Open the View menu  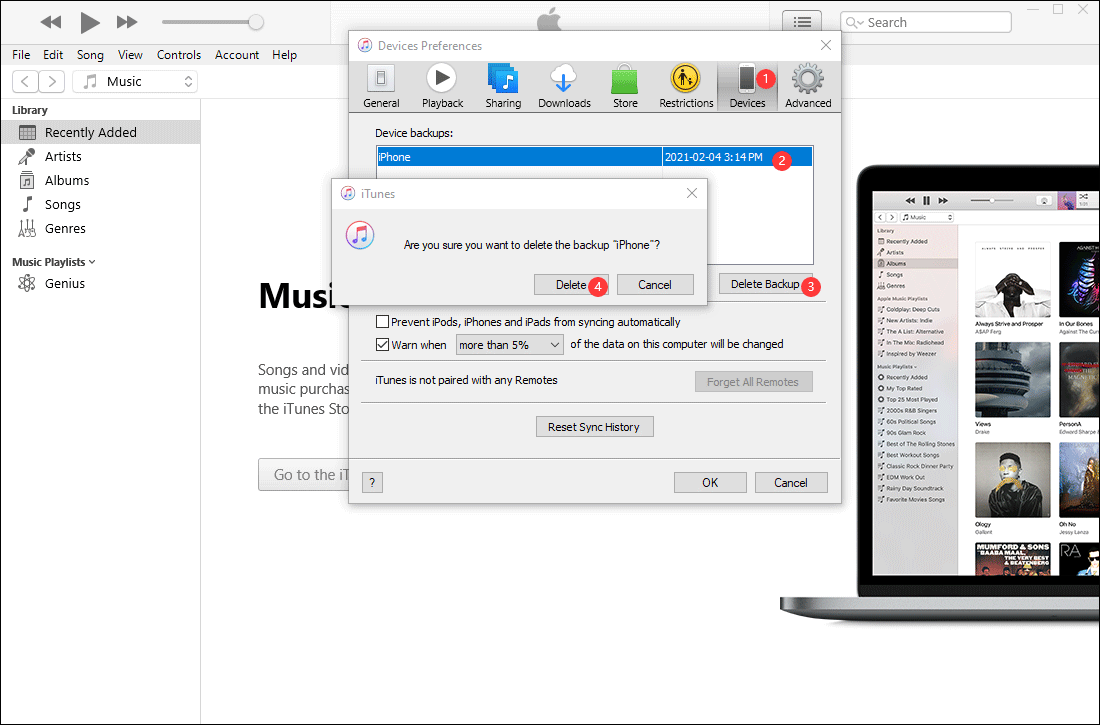pyautogui.click(x=130, y=55)
